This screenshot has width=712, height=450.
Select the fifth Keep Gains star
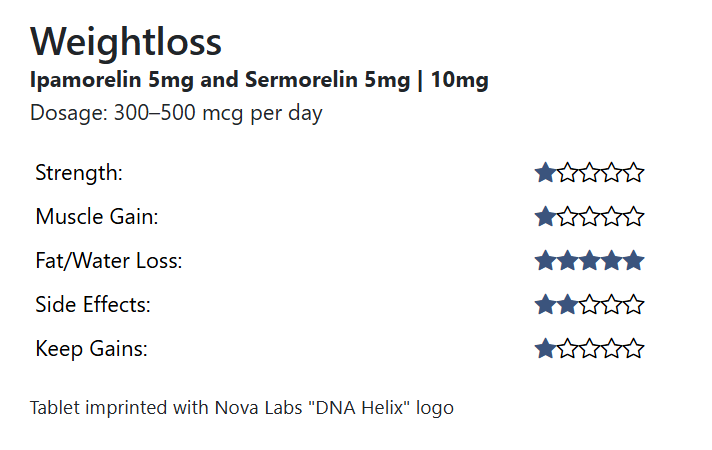coord(634,349)
